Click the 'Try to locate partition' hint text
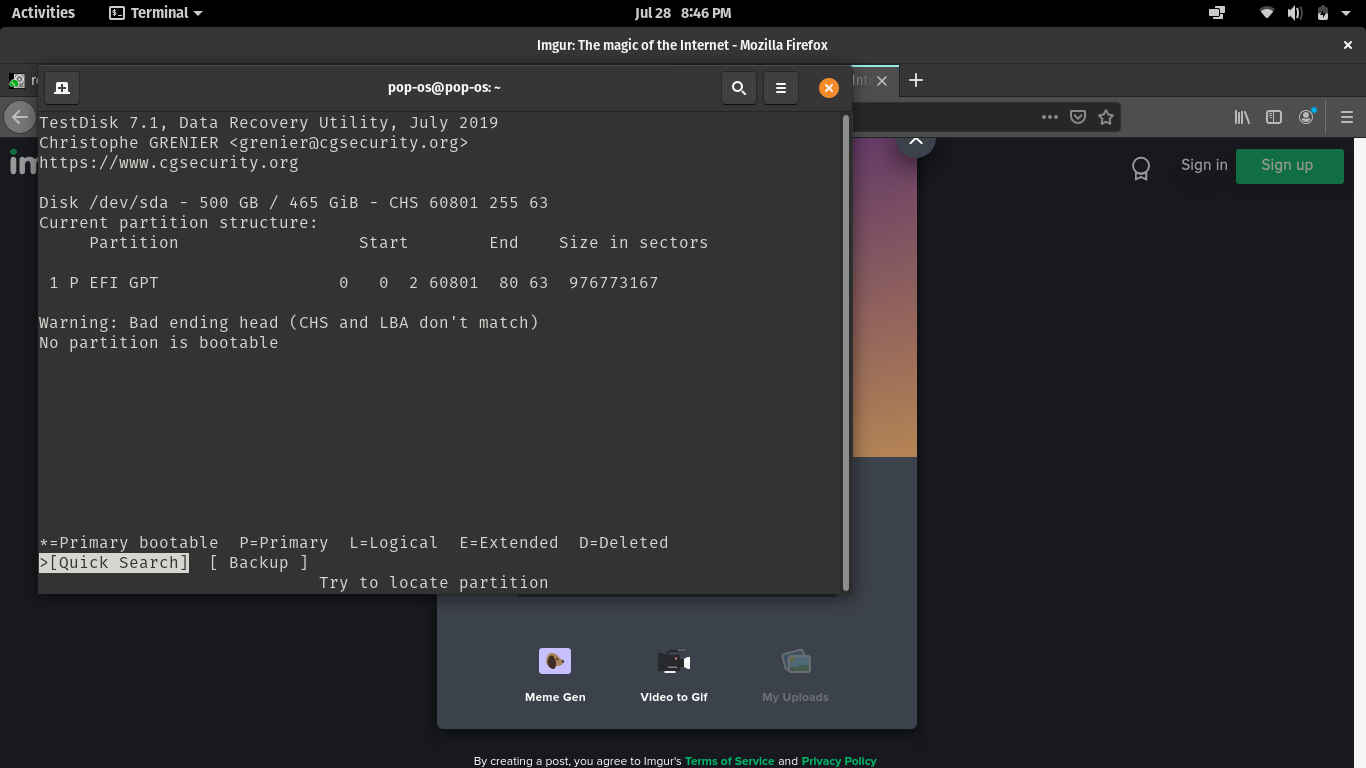Image resolution: width=1366 pixels, height=768 pixels. click(434, 583)
